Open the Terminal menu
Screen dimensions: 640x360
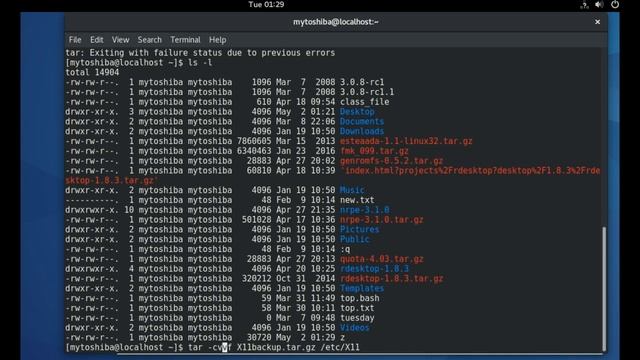[x=185, y=40]
